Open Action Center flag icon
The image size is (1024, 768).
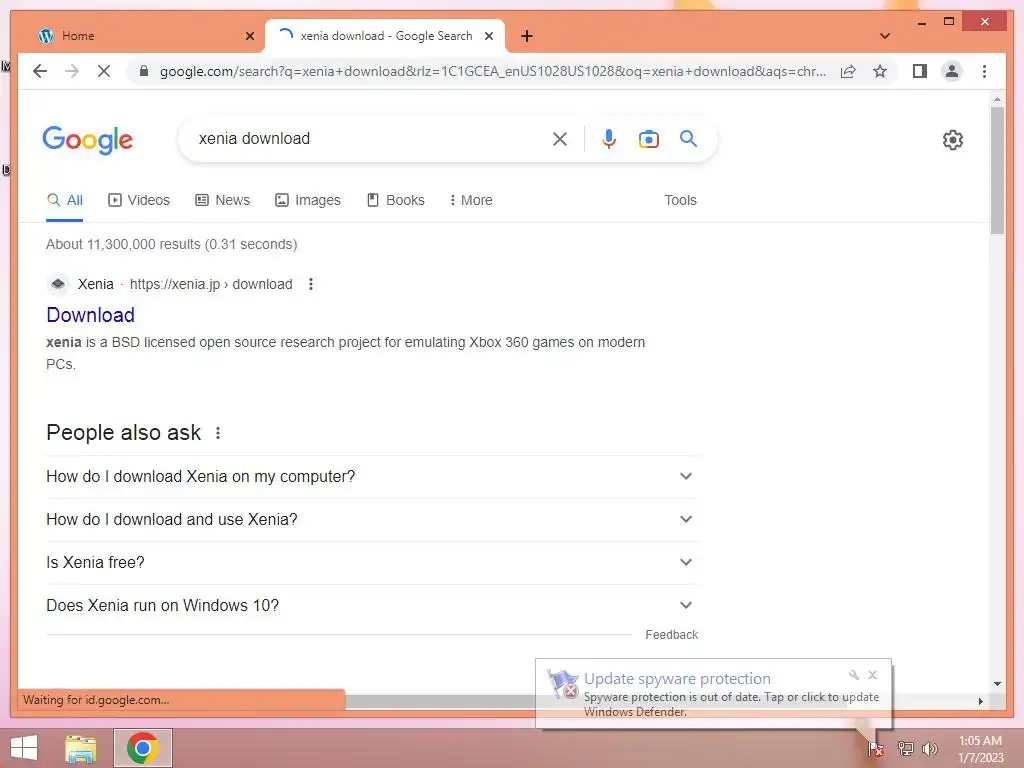click(876, 748)
